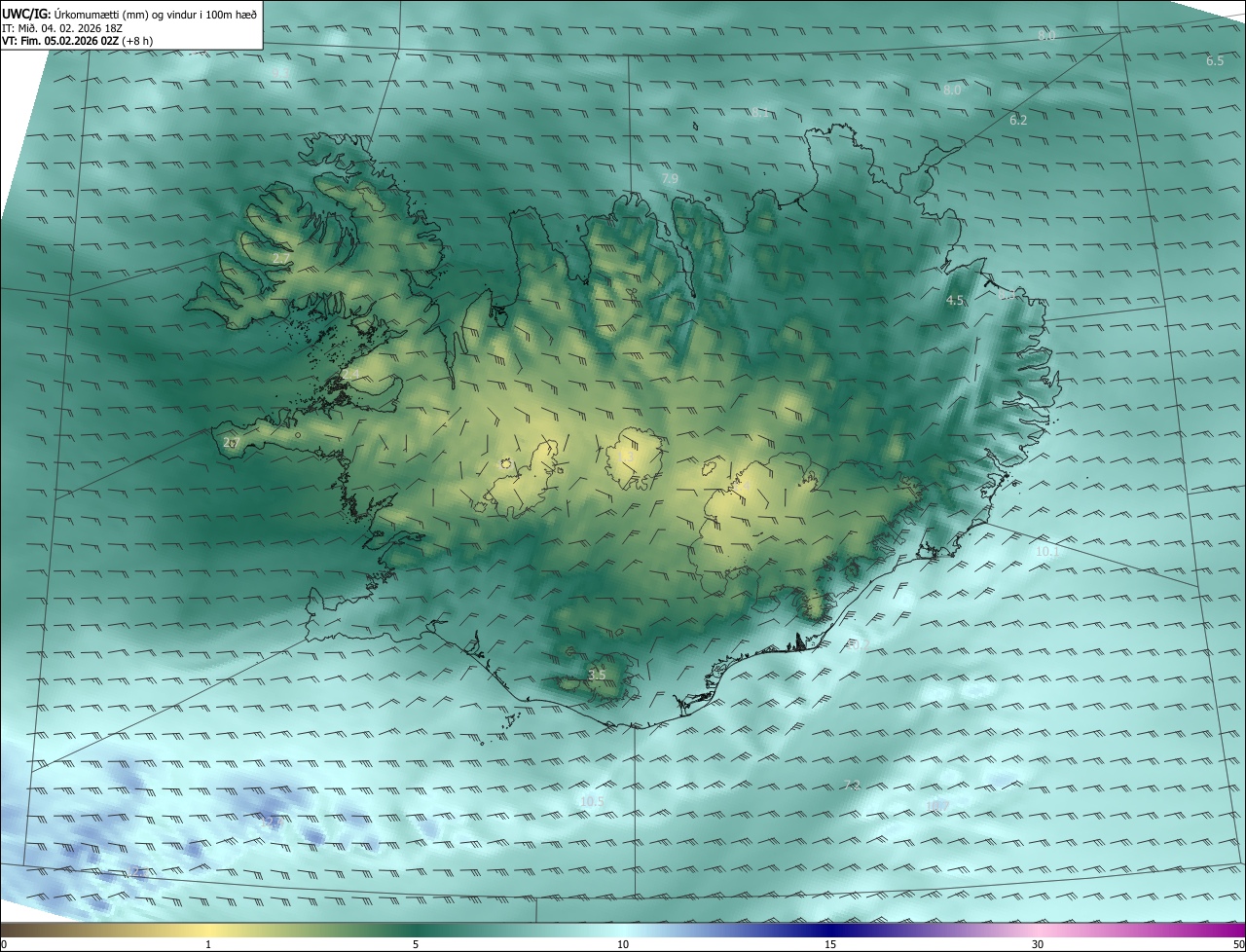Screen dimensions: 1246x952
Task: Click the 4.5 value label
Action: coord(955,301)
